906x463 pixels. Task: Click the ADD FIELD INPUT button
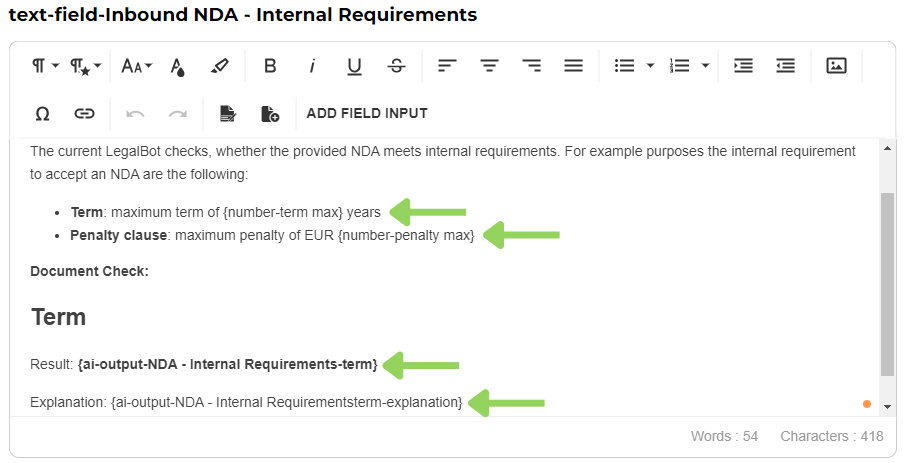pos(367,114)
